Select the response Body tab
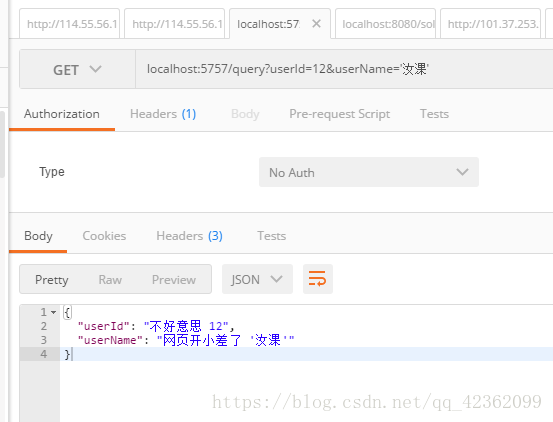Viewport: 553px width, 422px height. pos(38,236)
